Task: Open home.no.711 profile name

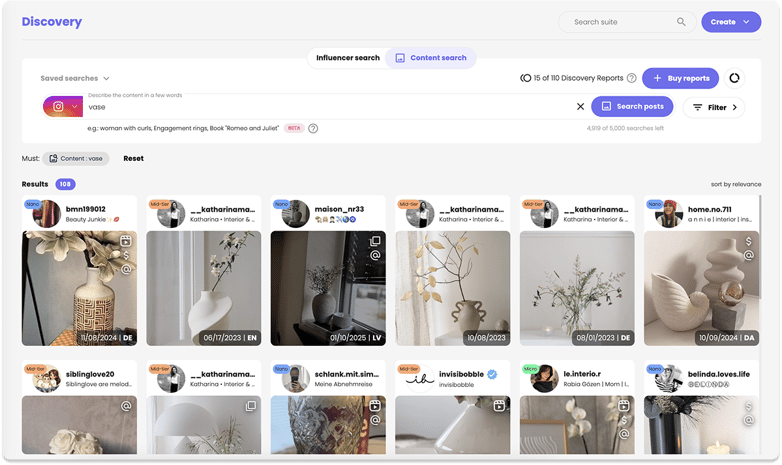Action: (710, 209)
